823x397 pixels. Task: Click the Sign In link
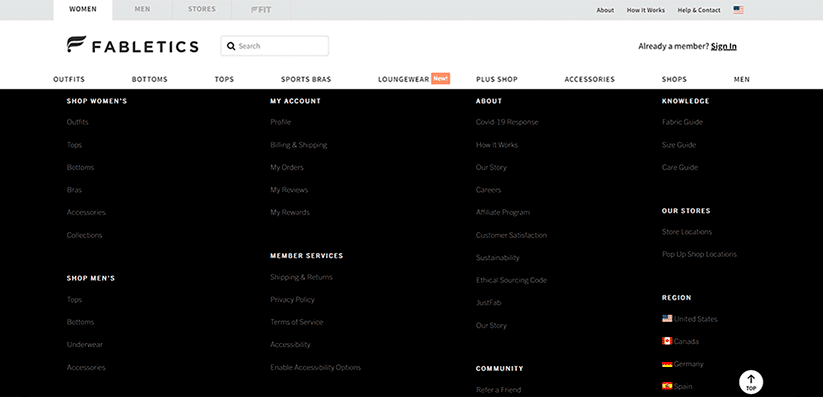pyautogui.click(x=724, y=46)
